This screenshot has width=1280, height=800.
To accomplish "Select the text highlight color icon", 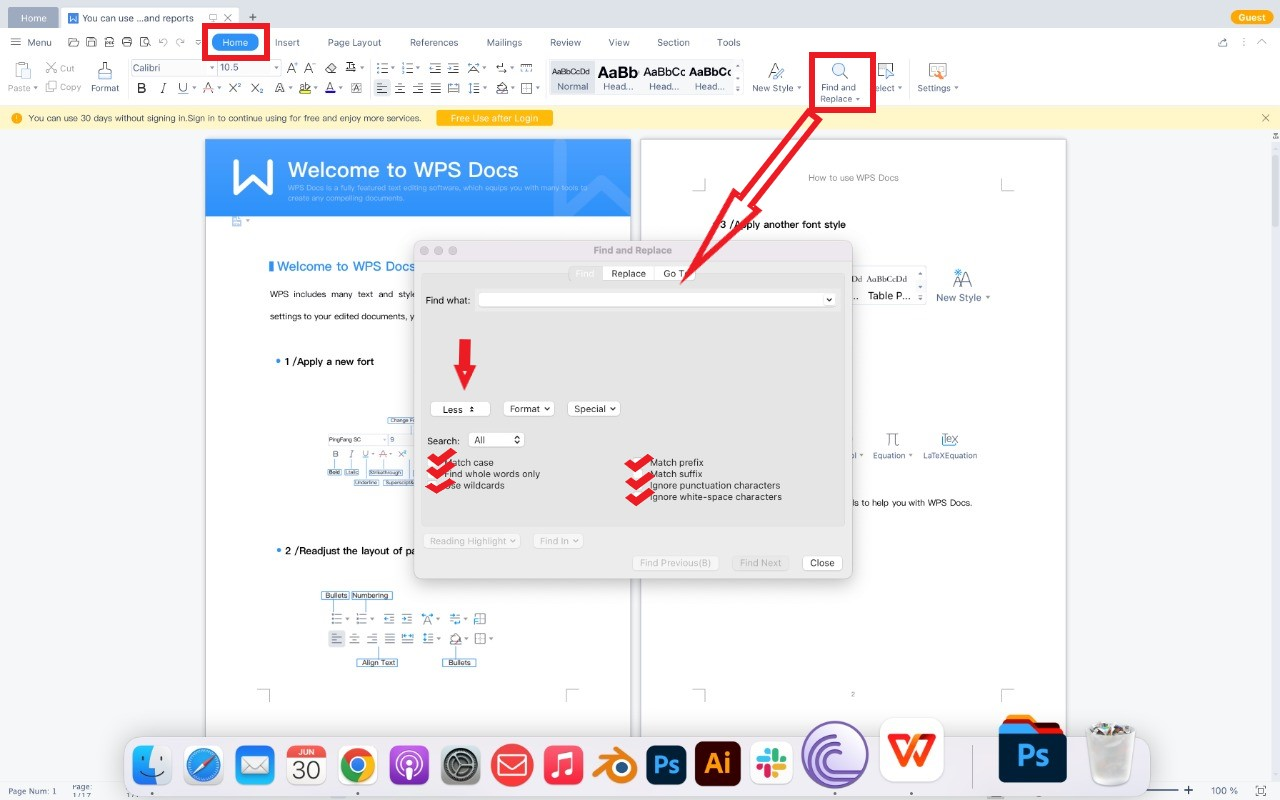I will tap(303, 88).
